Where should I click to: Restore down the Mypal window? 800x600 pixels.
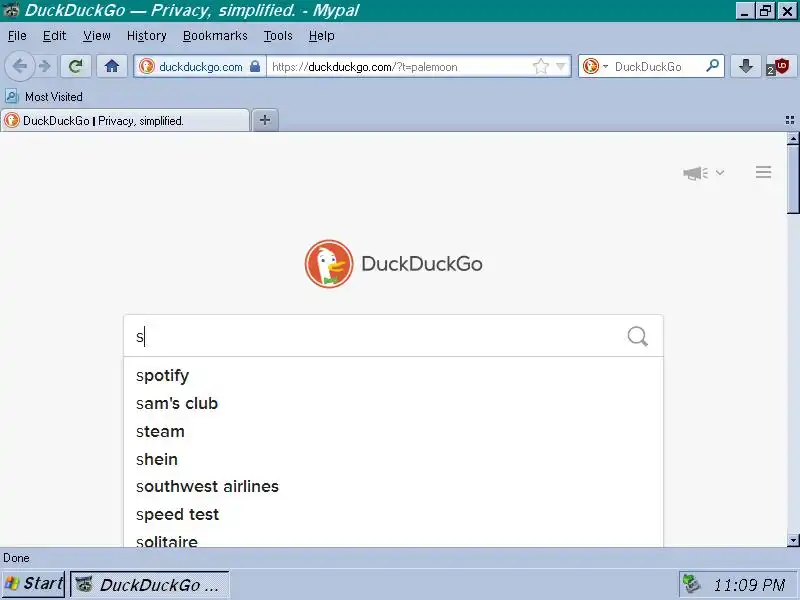tap(765, 11)
